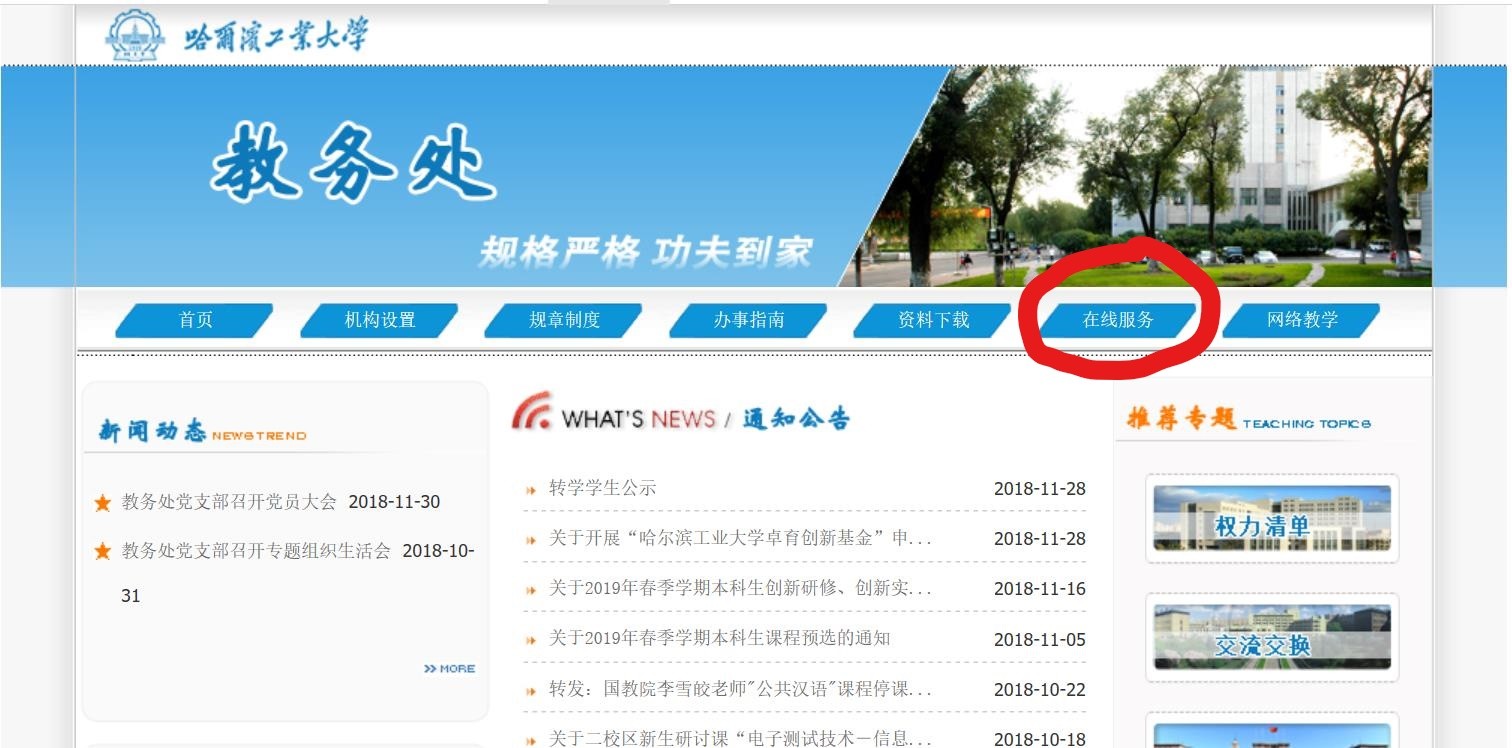Click the star icon beside 召开党员大会
1512x748 pixels.
click(x=102, y=503)
